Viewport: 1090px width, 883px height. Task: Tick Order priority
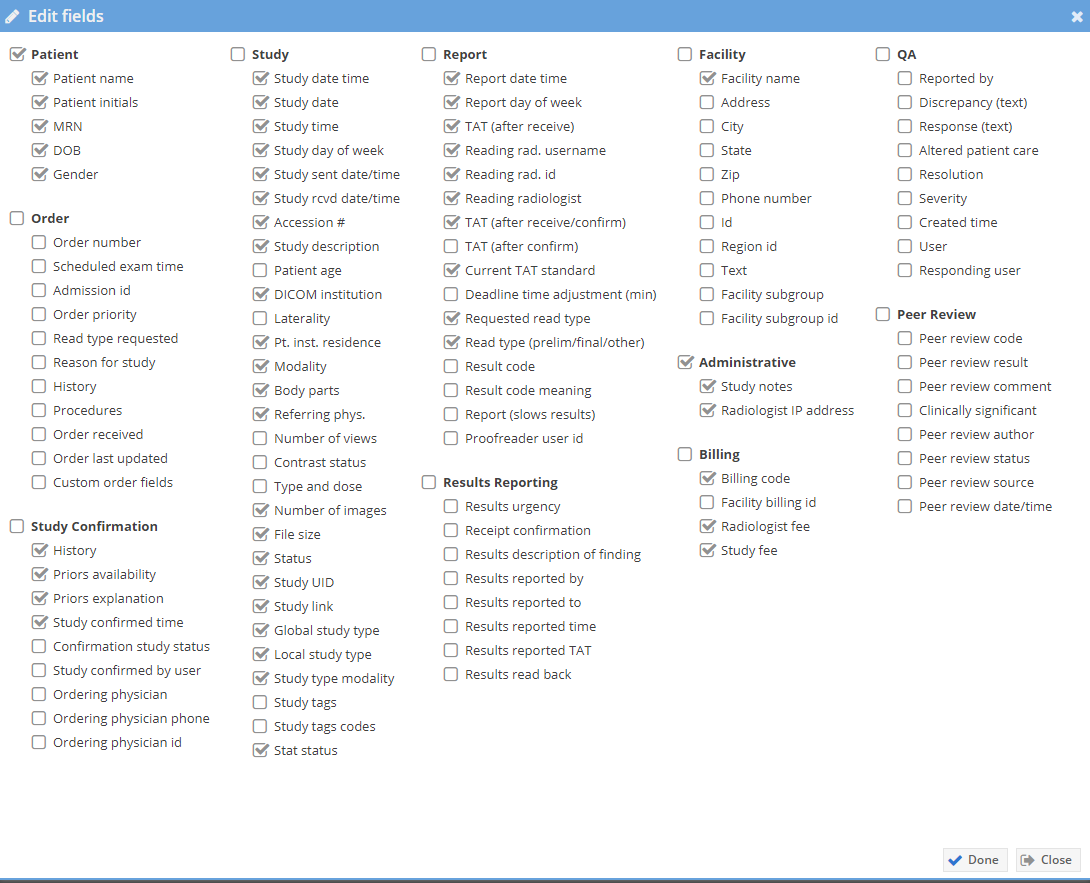click(x=40, y=314)
